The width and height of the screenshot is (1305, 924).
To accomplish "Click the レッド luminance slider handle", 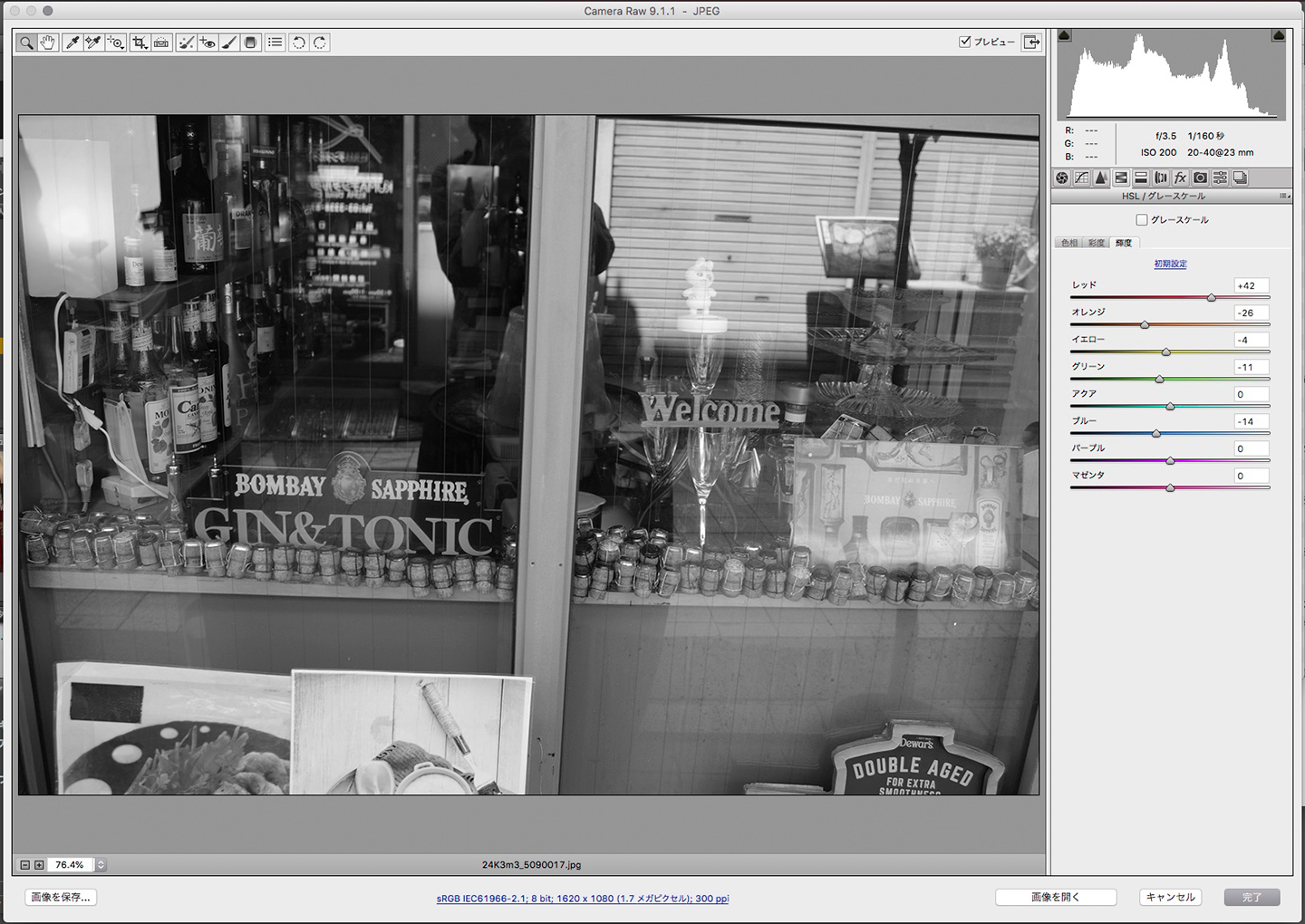I will [1211, 297].
